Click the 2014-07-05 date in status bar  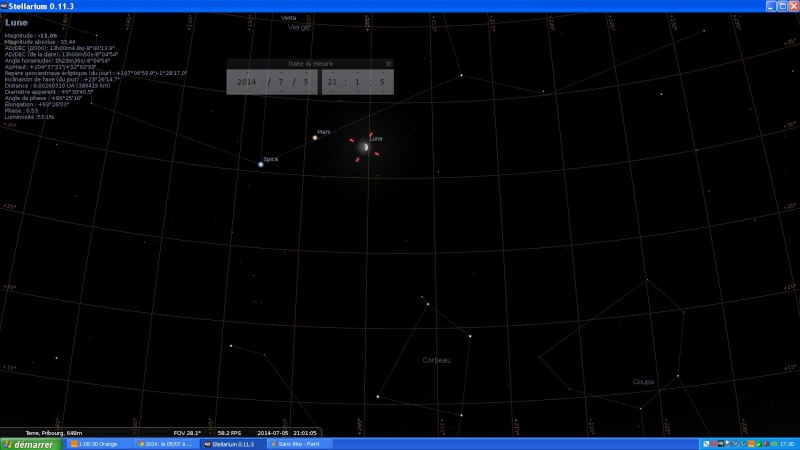coord(272,433)
